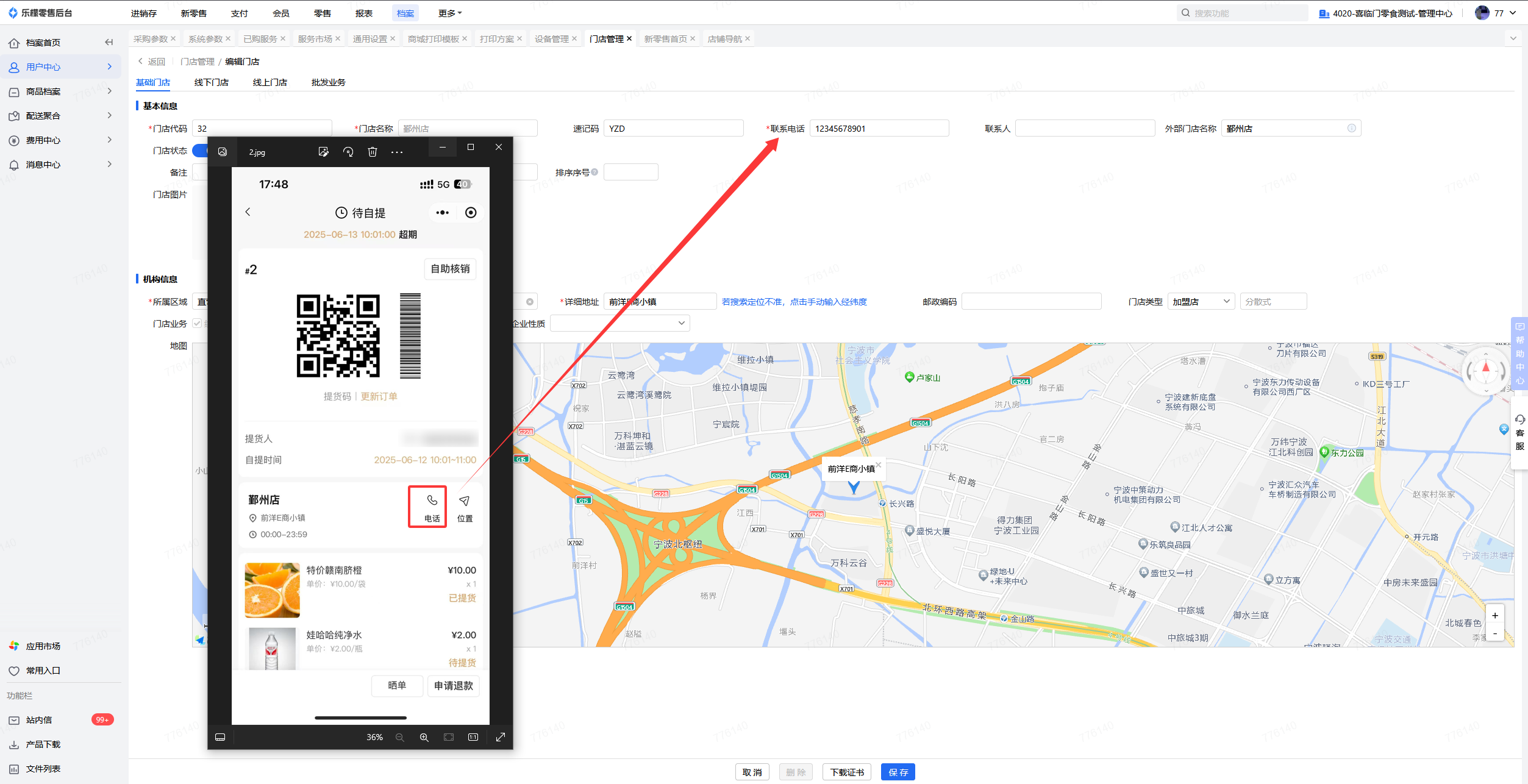Collapse the left sidebar with the arrow icon

tap(109, 42)
